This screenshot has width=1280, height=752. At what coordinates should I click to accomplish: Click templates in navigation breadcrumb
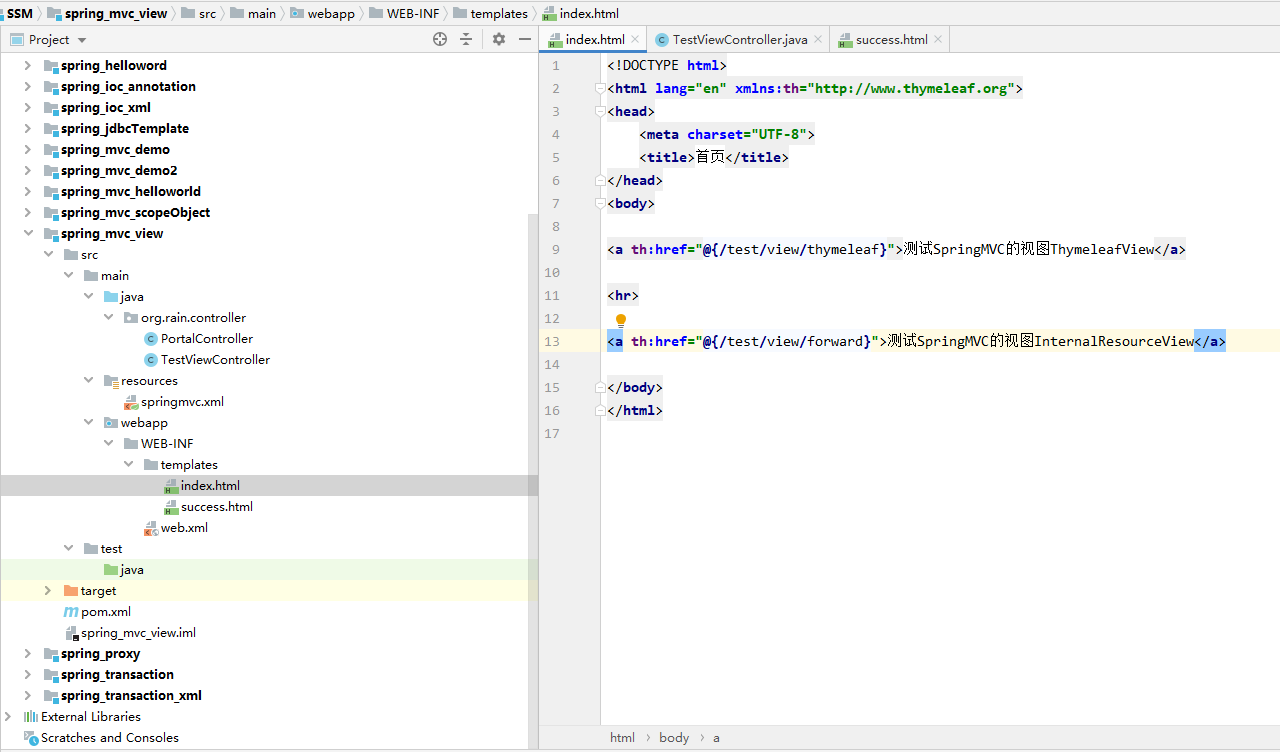click(x=499, y=13)
